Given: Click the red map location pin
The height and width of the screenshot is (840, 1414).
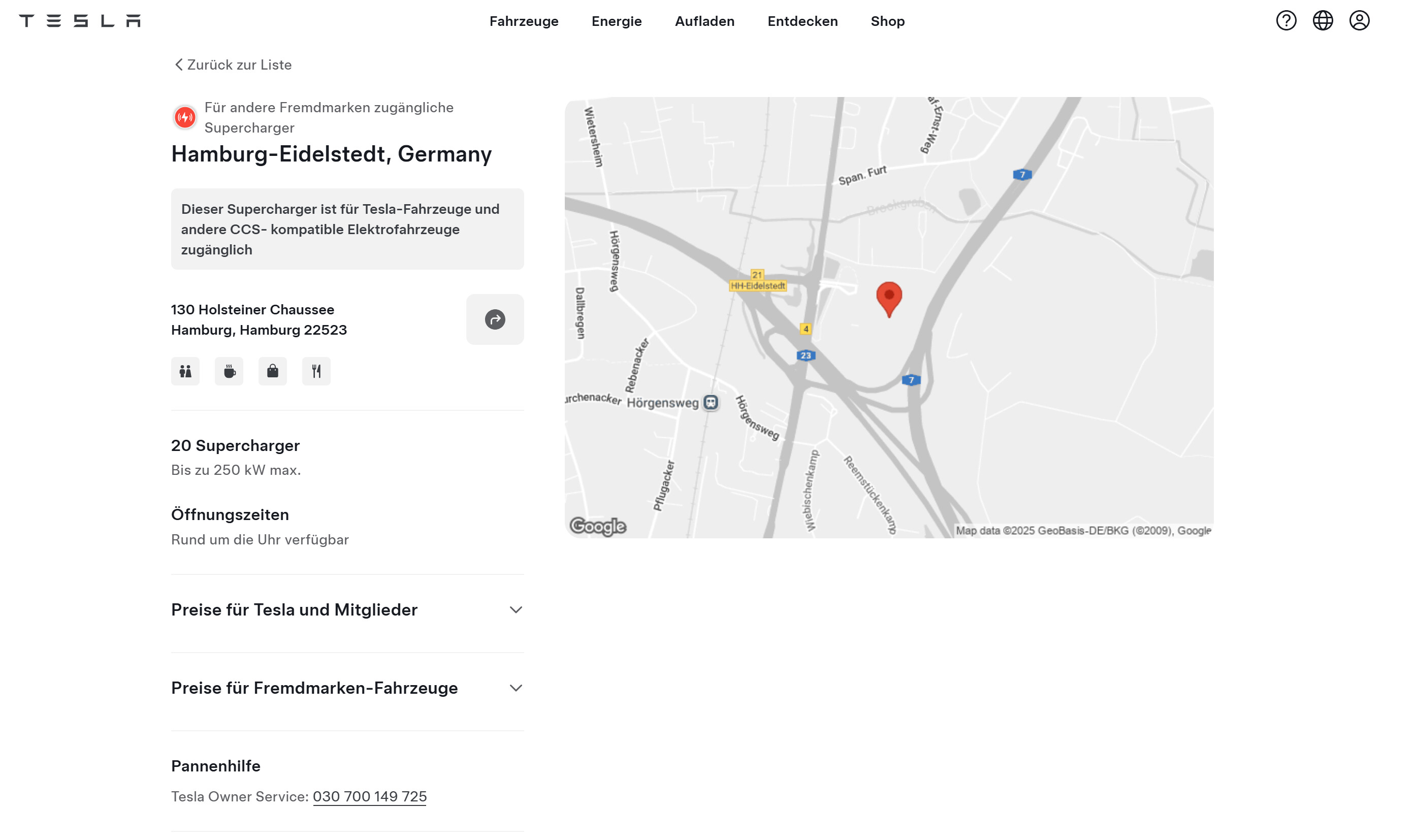Looking at the screenshot, I should [889, 298].
